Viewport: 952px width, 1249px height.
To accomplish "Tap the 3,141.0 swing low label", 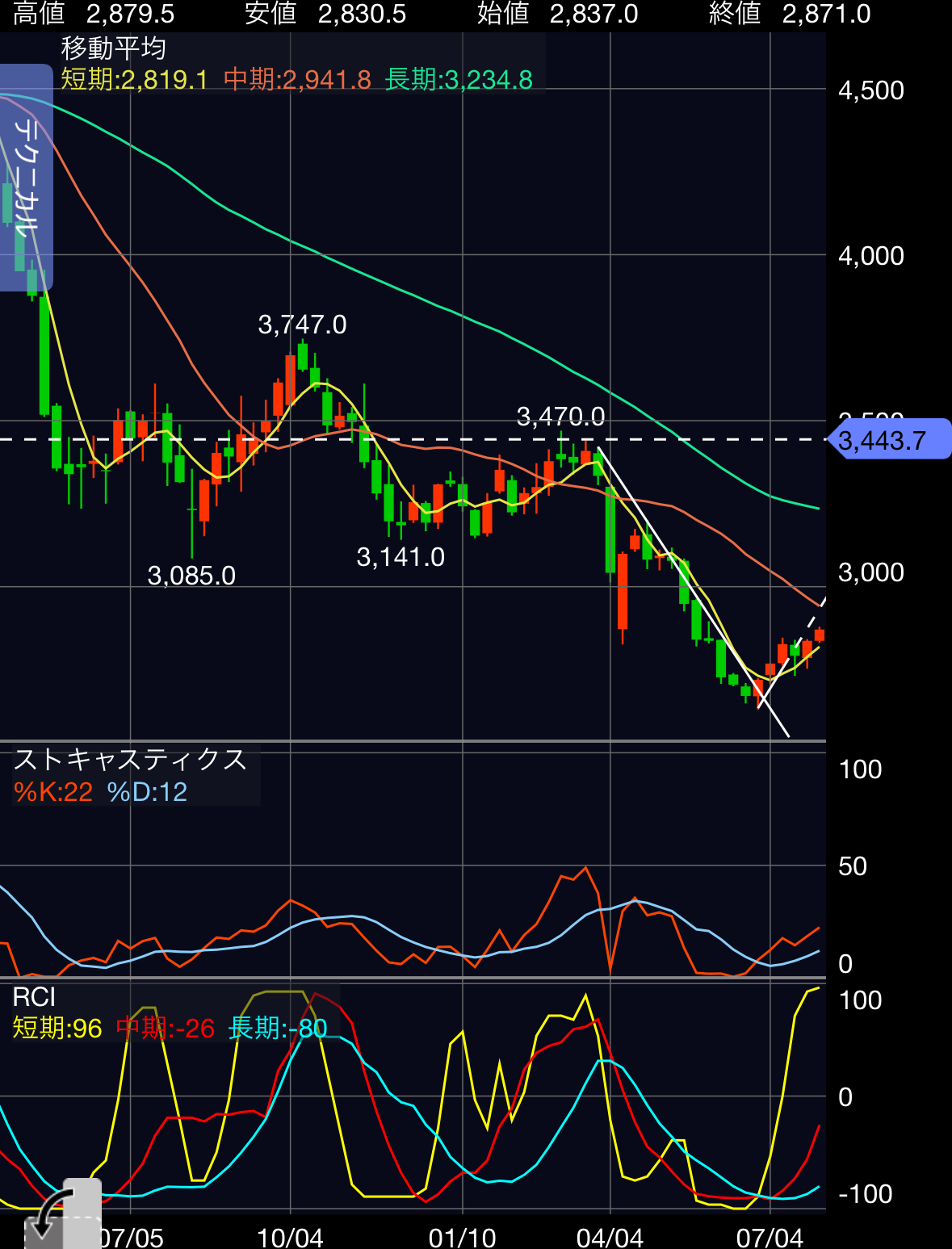I will (401, 557).
